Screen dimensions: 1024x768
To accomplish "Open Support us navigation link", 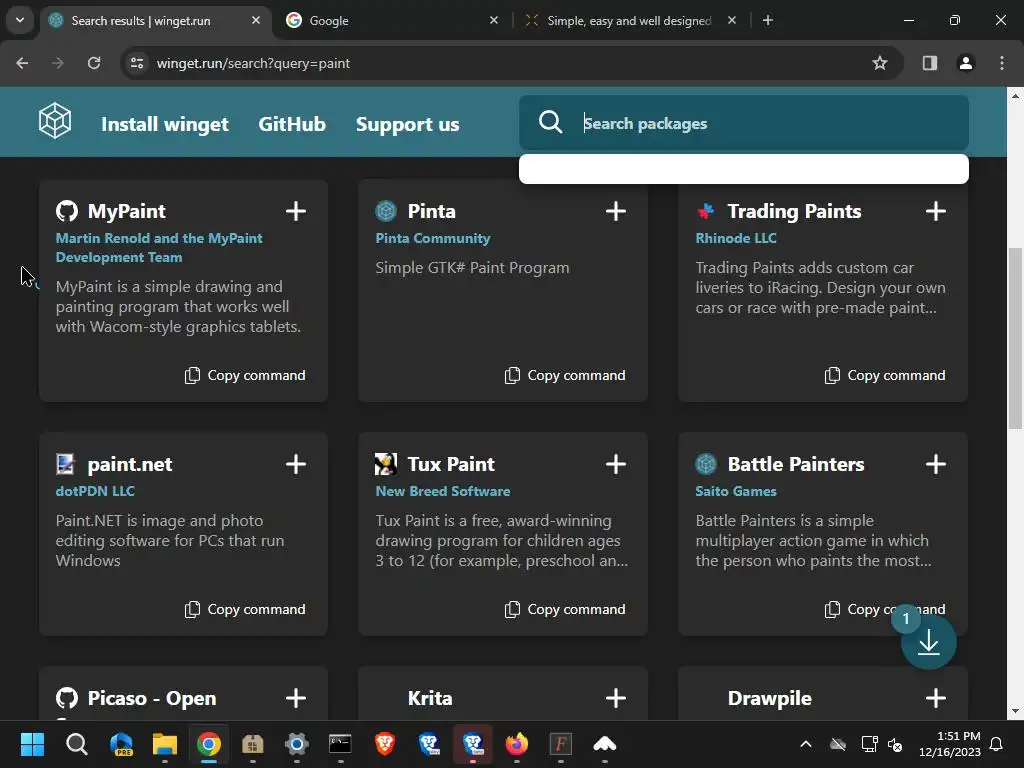I will click(408, 124).
